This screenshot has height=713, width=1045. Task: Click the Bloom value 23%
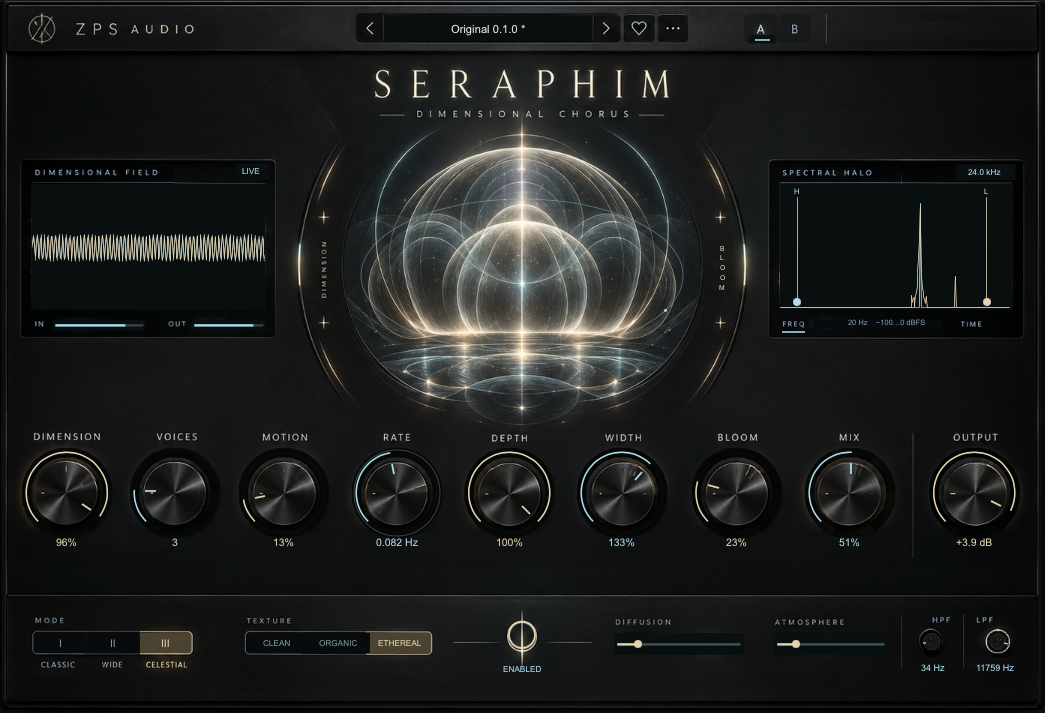coord(736,542)
